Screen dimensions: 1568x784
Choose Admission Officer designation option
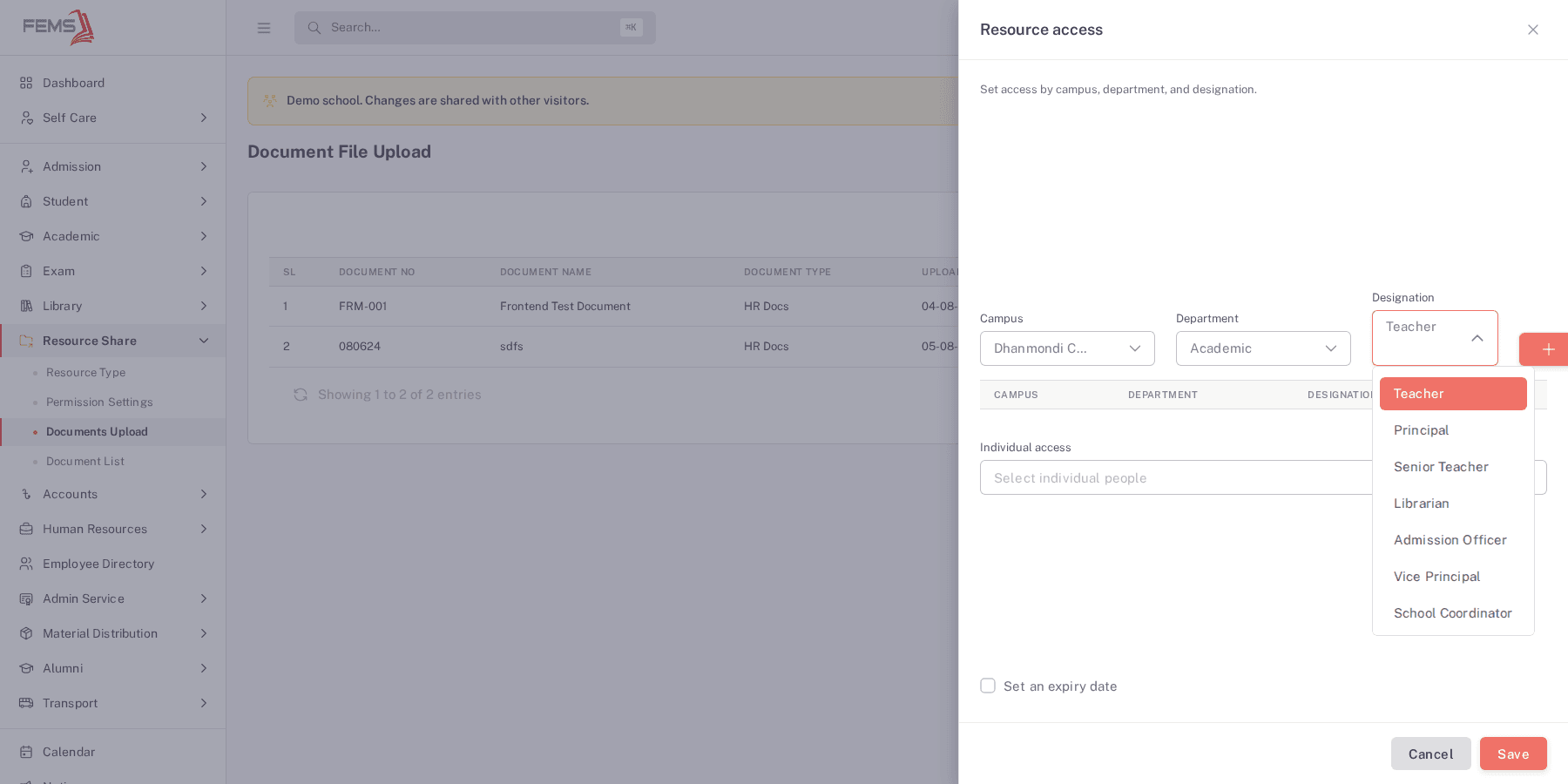pos(1453,540)
